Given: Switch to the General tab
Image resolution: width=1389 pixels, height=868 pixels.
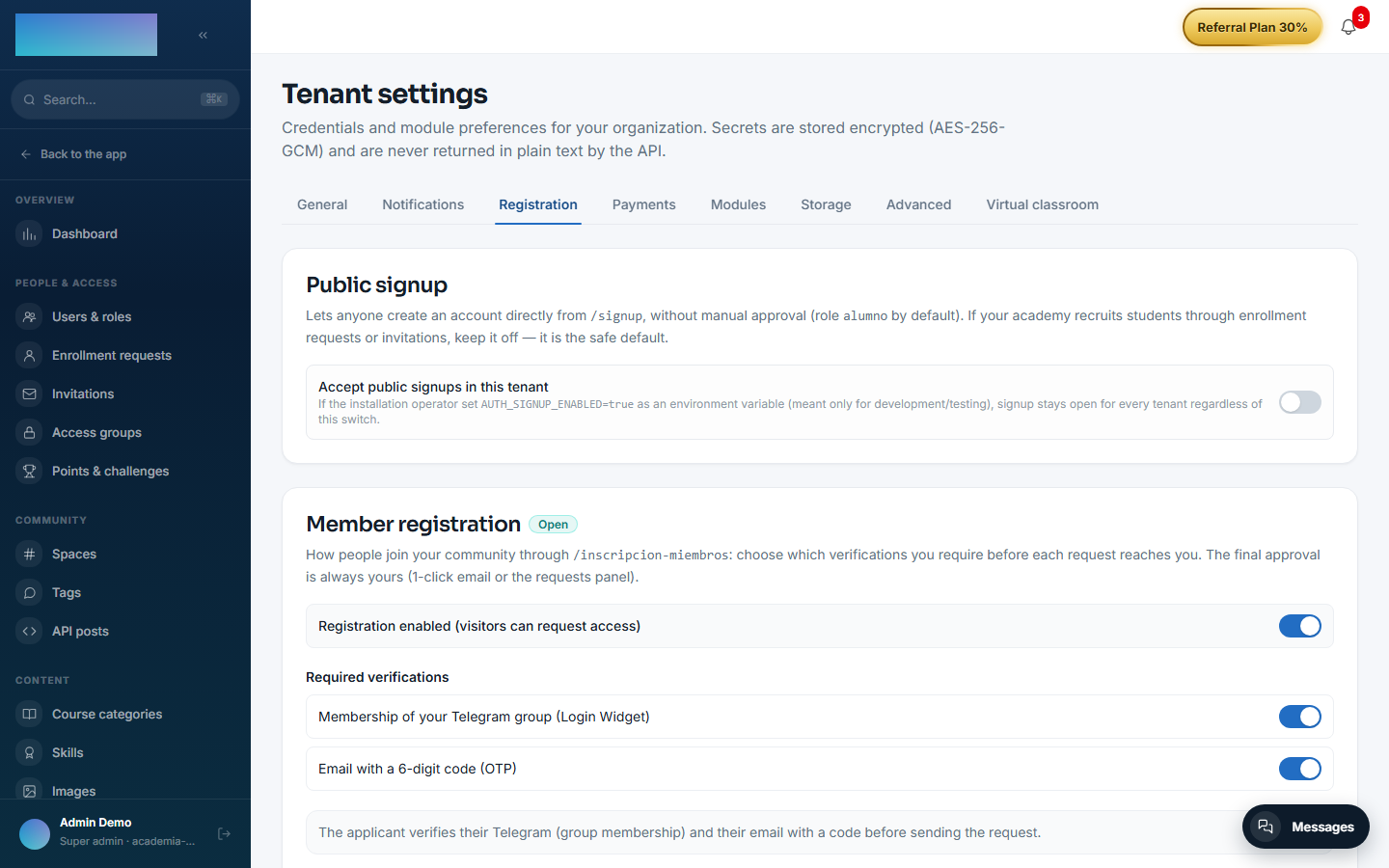Looking at the screenshot, I should [322, 204].
